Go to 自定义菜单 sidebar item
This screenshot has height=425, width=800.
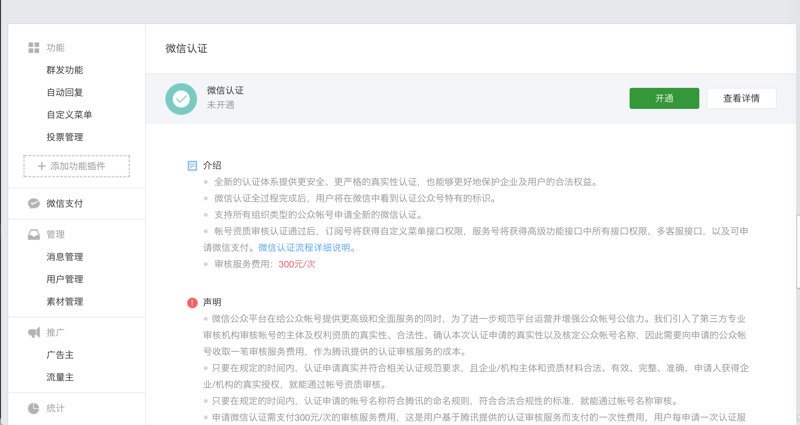pyautogui.click(x=69, y=115)
